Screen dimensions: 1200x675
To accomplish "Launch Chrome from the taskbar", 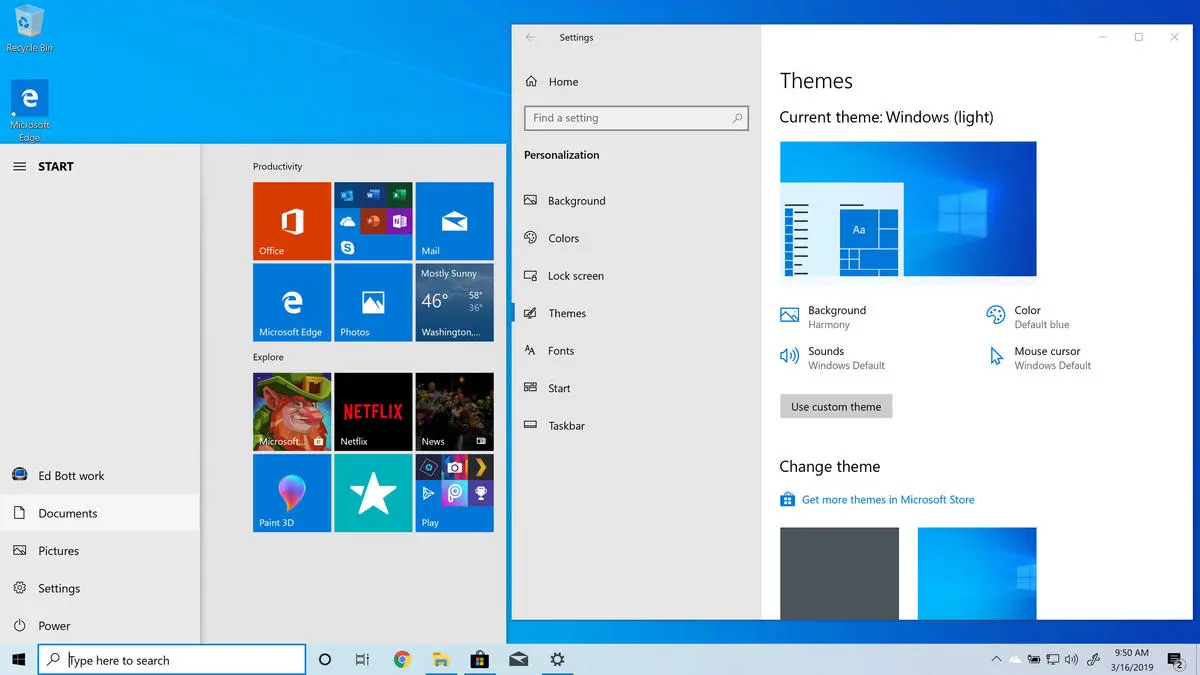I will (x=402, y=659).
